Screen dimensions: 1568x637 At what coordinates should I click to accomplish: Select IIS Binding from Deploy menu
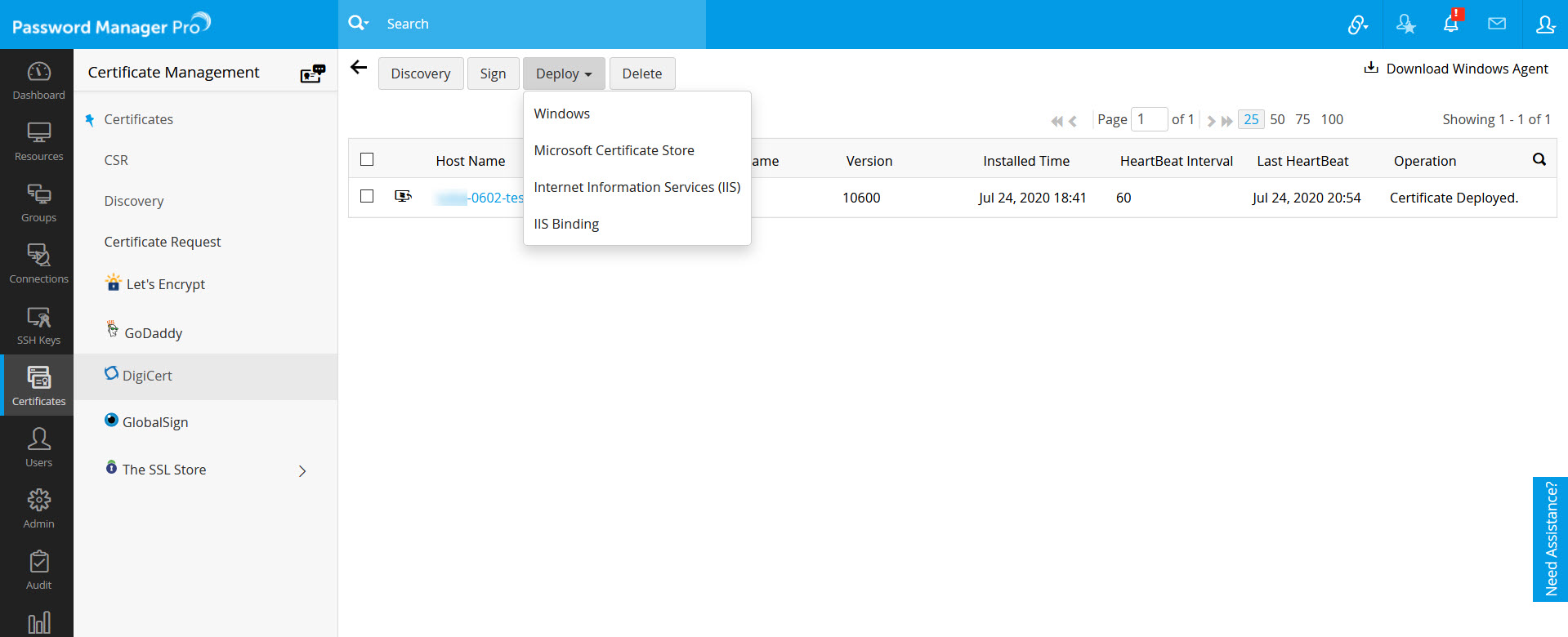click(566, 224)
